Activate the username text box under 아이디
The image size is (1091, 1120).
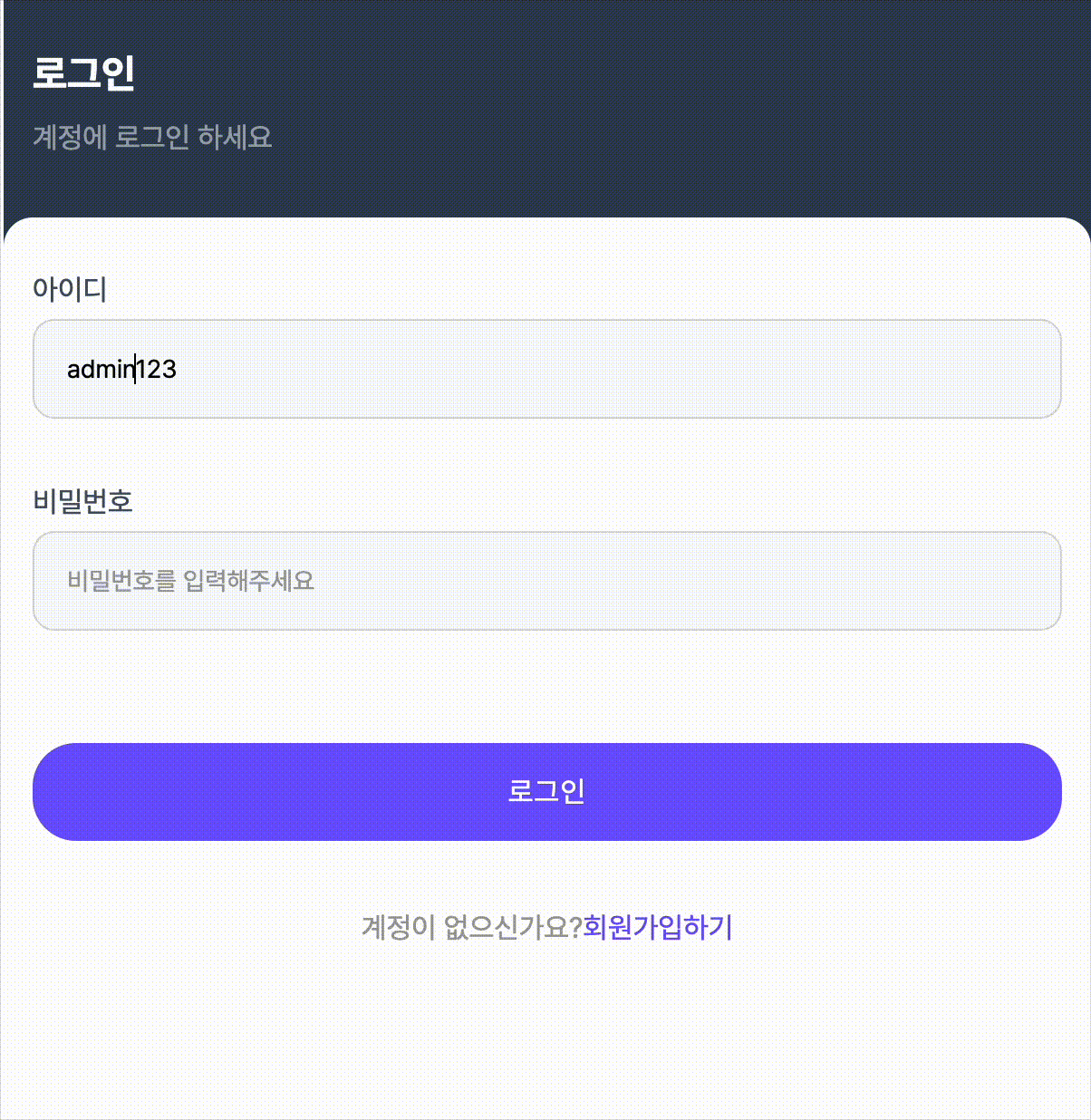tap(546, 369)
